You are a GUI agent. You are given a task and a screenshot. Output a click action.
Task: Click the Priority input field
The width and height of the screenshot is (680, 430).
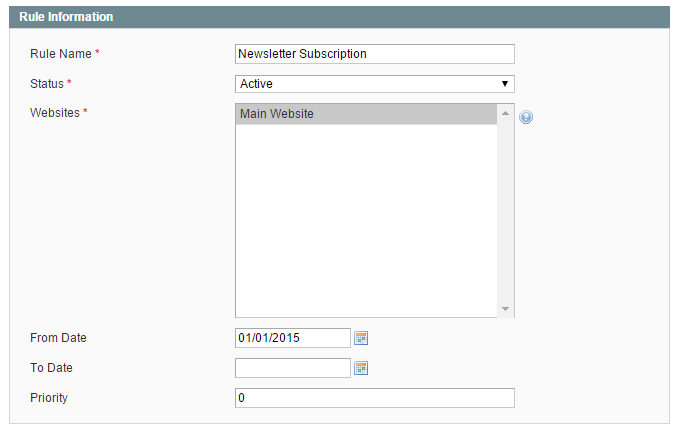pyautogui.click(x=375, y=397)
